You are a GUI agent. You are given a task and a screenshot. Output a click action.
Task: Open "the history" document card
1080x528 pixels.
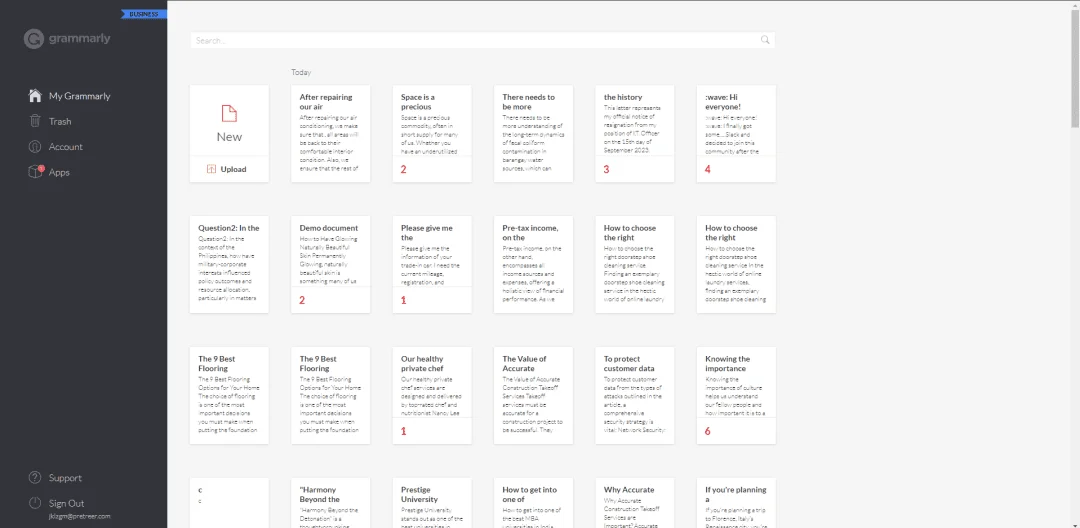[x=635, y=134]
